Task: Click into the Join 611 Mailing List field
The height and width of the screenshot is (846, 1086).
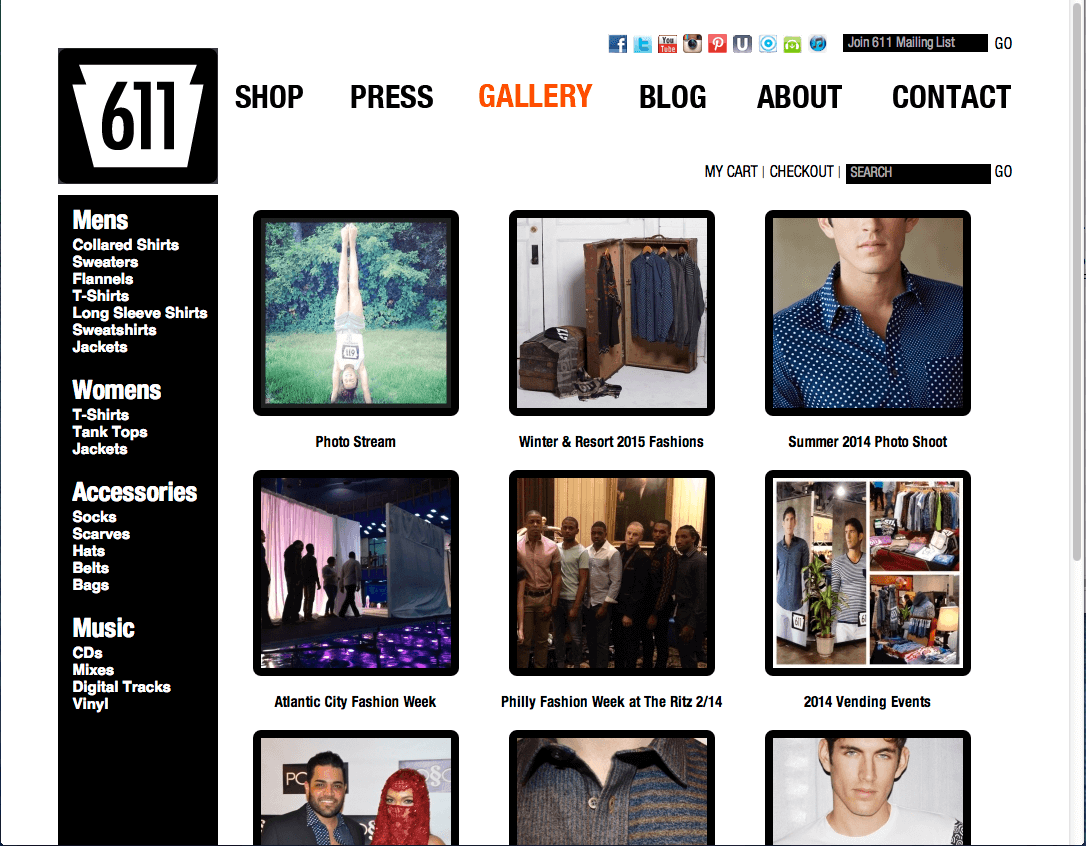Action: pos(915,43)
